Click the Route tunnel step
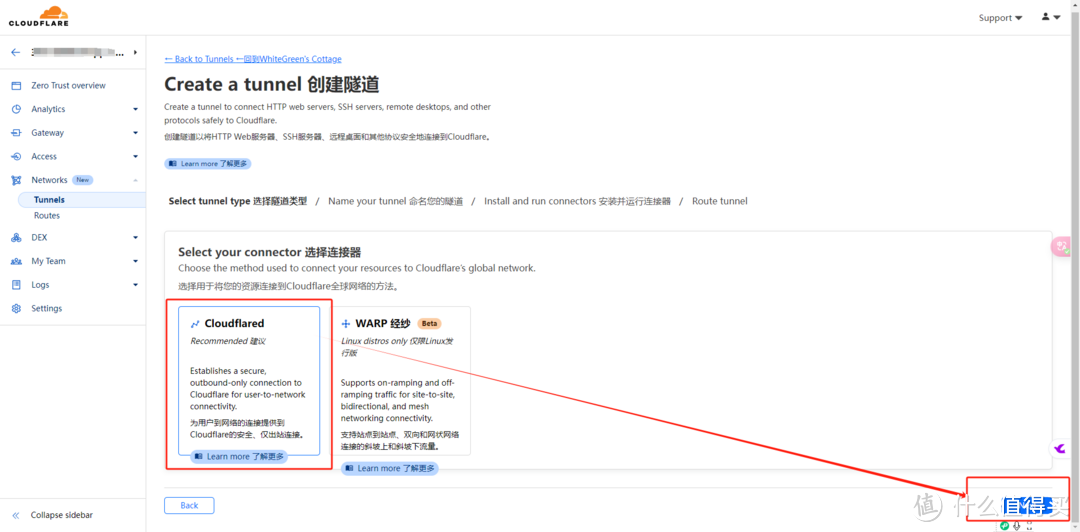Viewport: 1080px width, 532px height. tap(720, 201)
